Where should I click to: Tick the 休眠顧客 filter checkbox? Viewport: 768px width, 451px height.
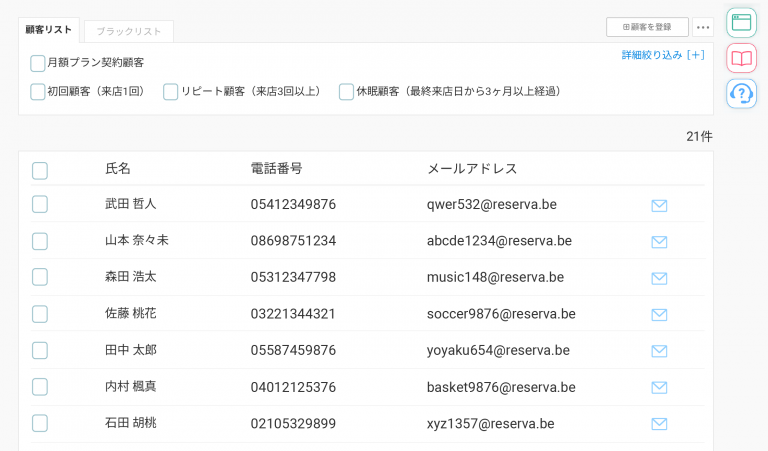click(346, 92)
